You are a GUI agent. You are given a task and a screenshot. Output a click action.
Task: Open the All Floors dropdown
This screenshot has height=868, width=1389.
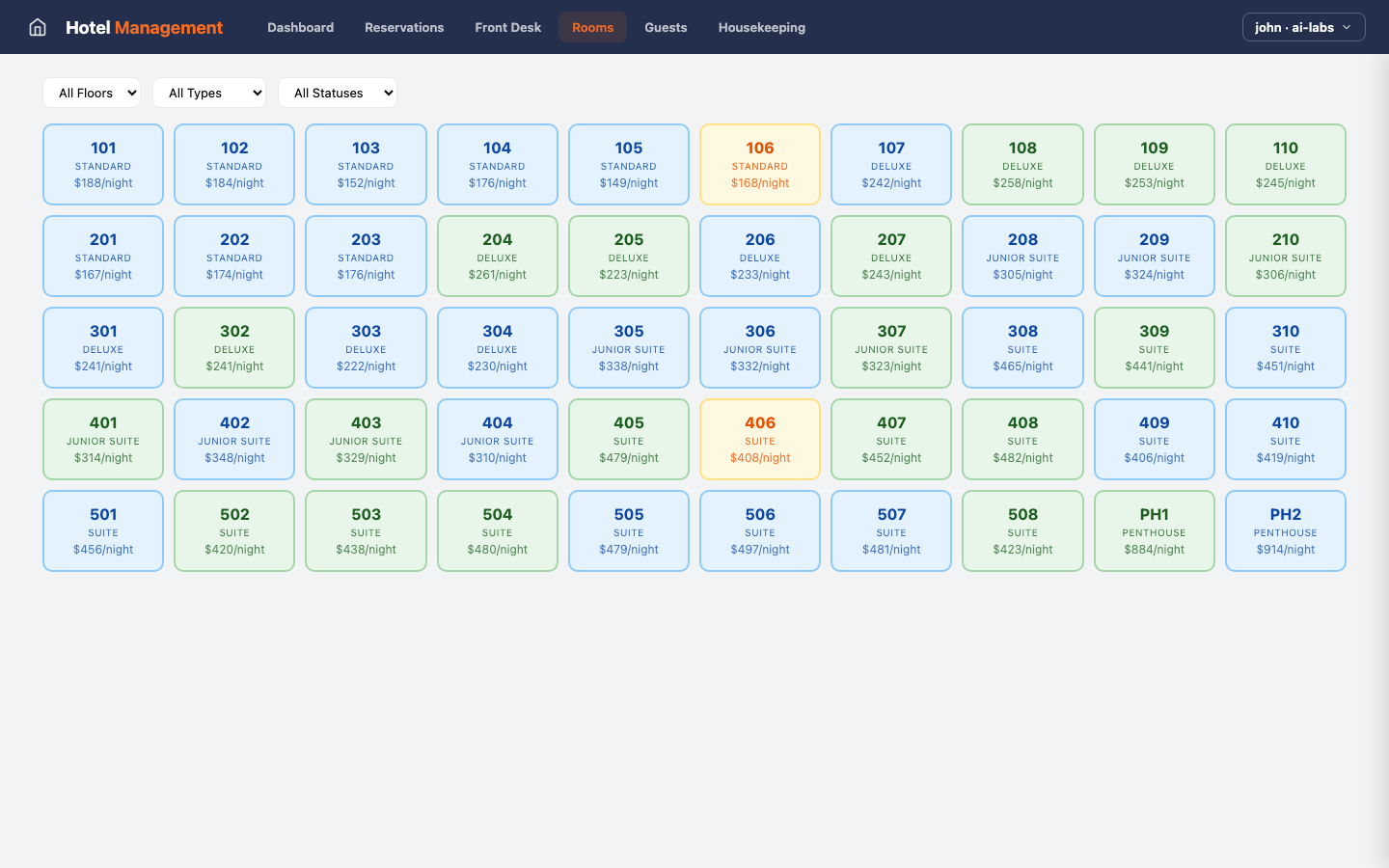92,93
